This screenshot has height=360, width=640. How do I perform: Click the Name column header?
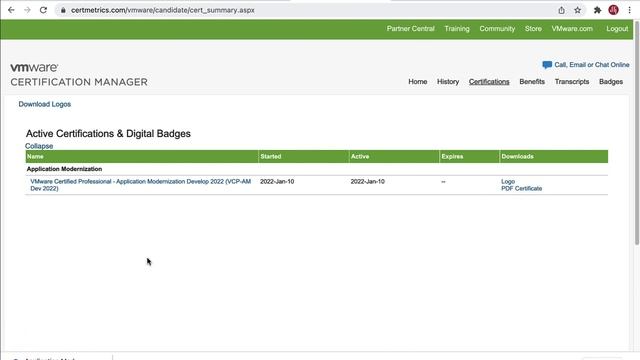(x=142, y=156)
